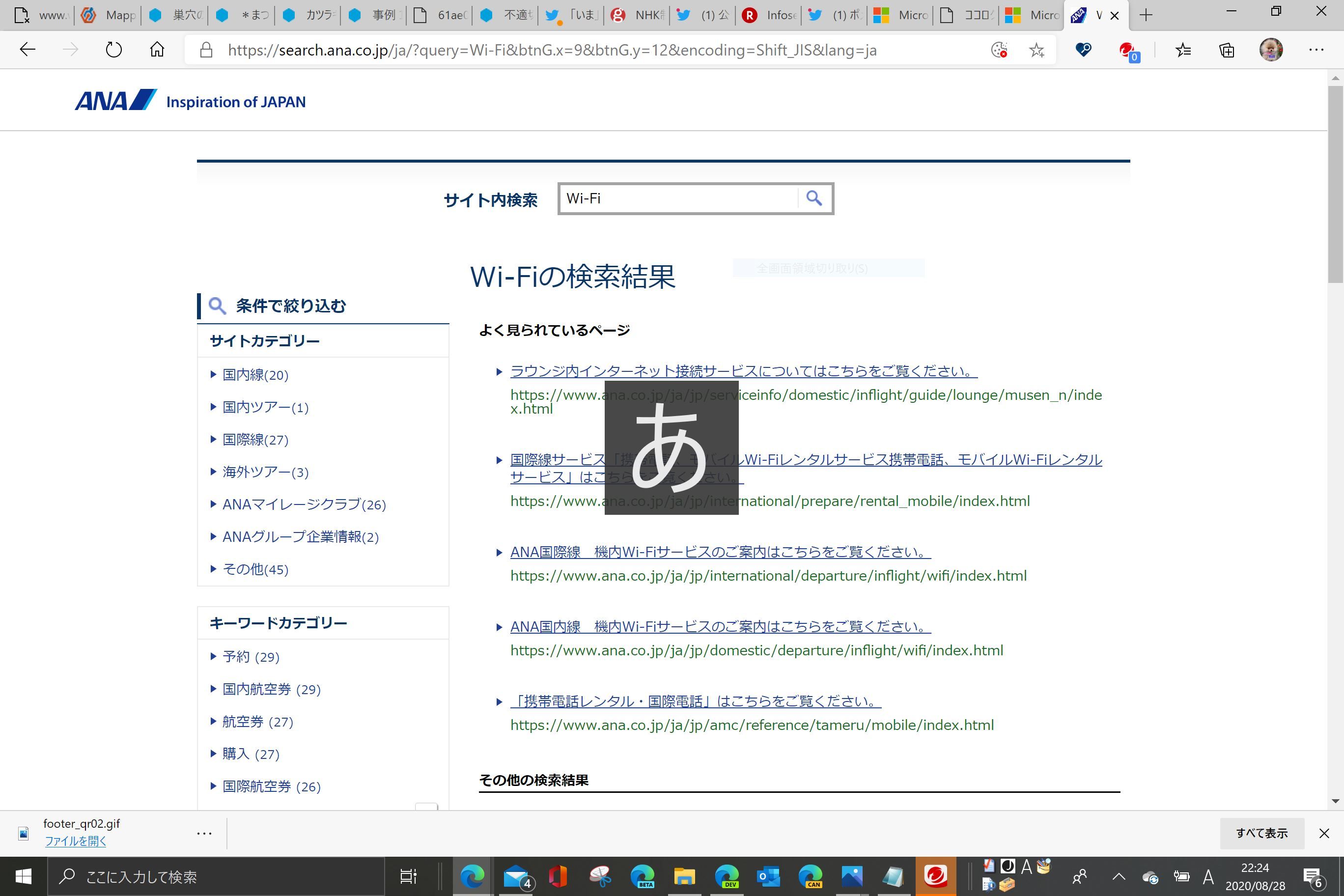This screenshot has width=1344, height=896.
Task: Open options menu for footer_qr02.gif download
Action: coord(204,833)
